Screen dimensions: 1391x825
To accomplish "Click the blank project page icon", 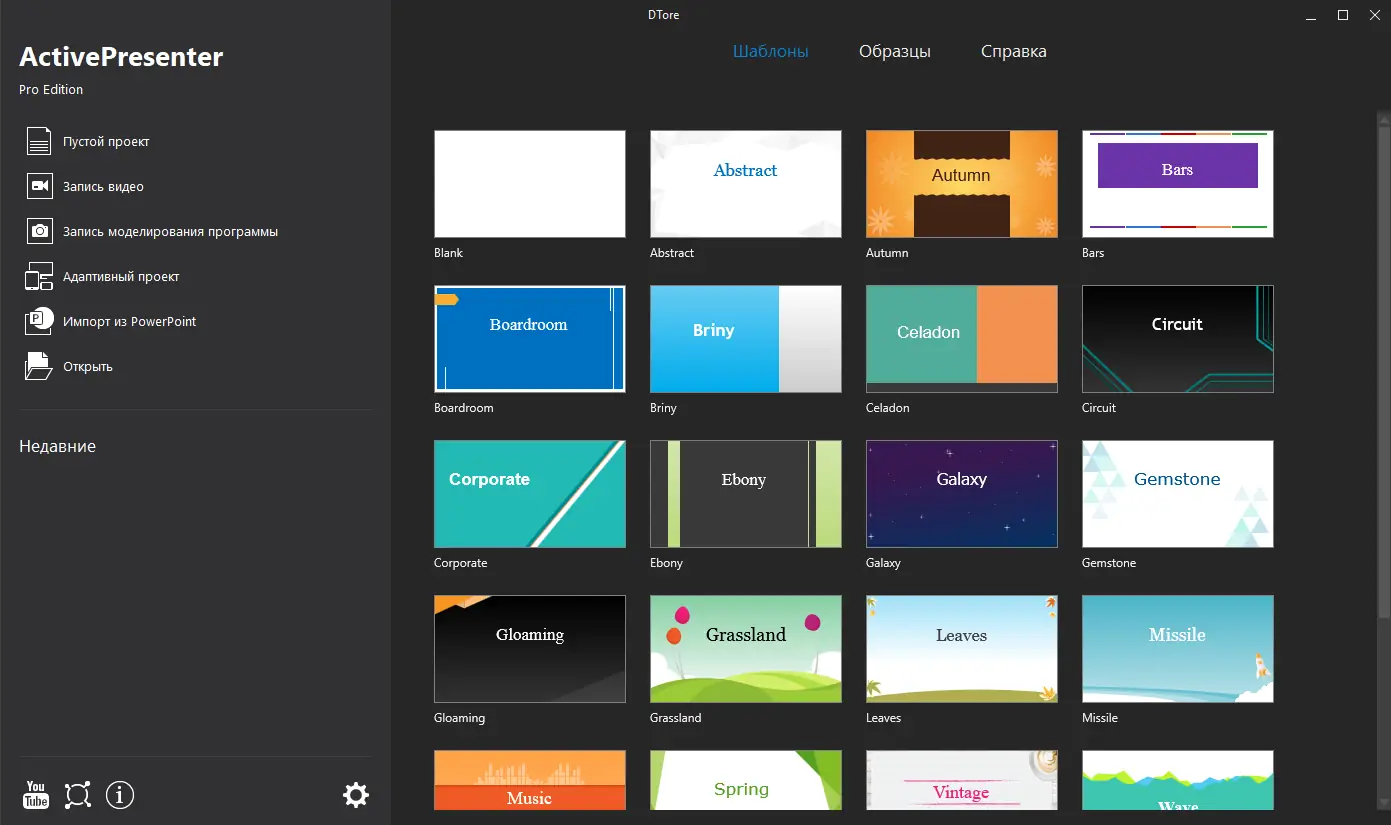I will tap(39, 142).
